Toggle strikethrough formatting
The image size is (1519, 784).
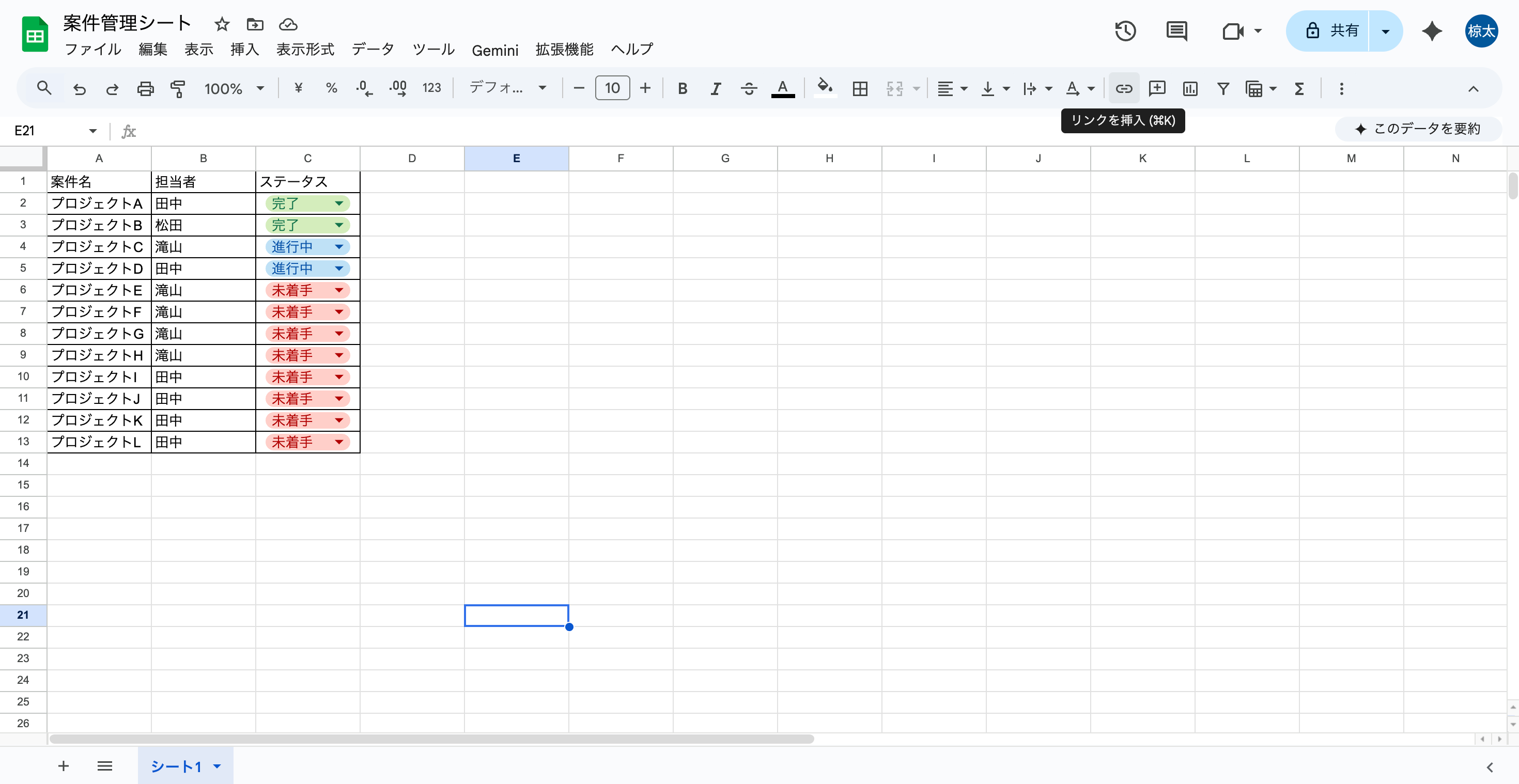[748, 88]
